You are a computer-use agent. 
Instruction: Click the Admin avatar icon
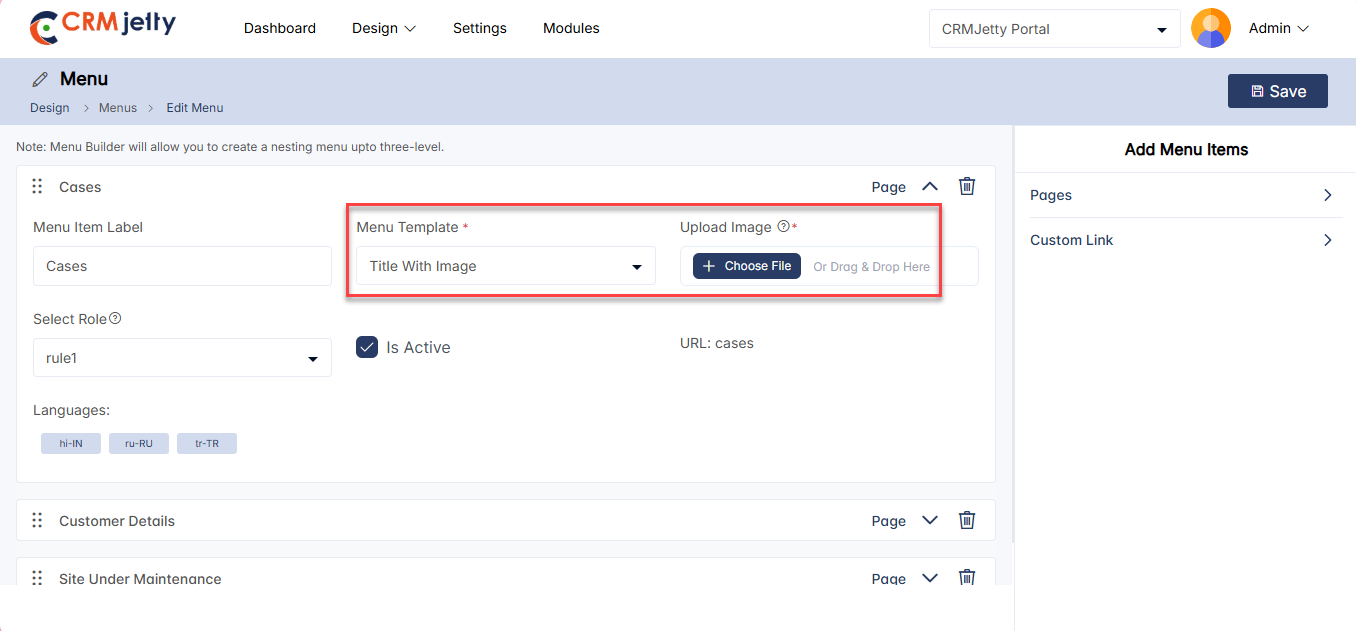point(1211,29)
